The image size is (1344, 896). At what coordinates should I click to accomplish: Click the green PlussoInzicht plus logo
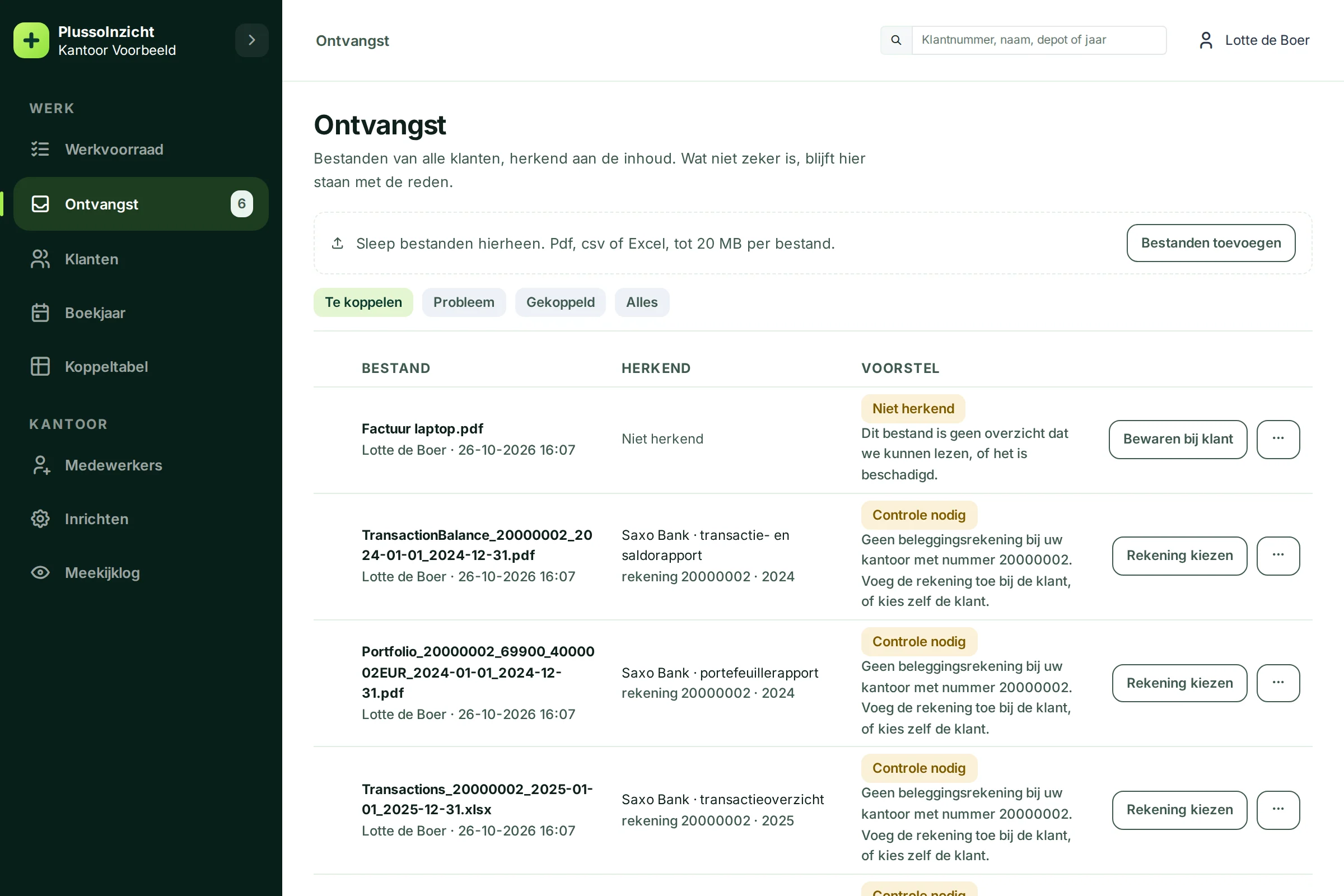31,40
